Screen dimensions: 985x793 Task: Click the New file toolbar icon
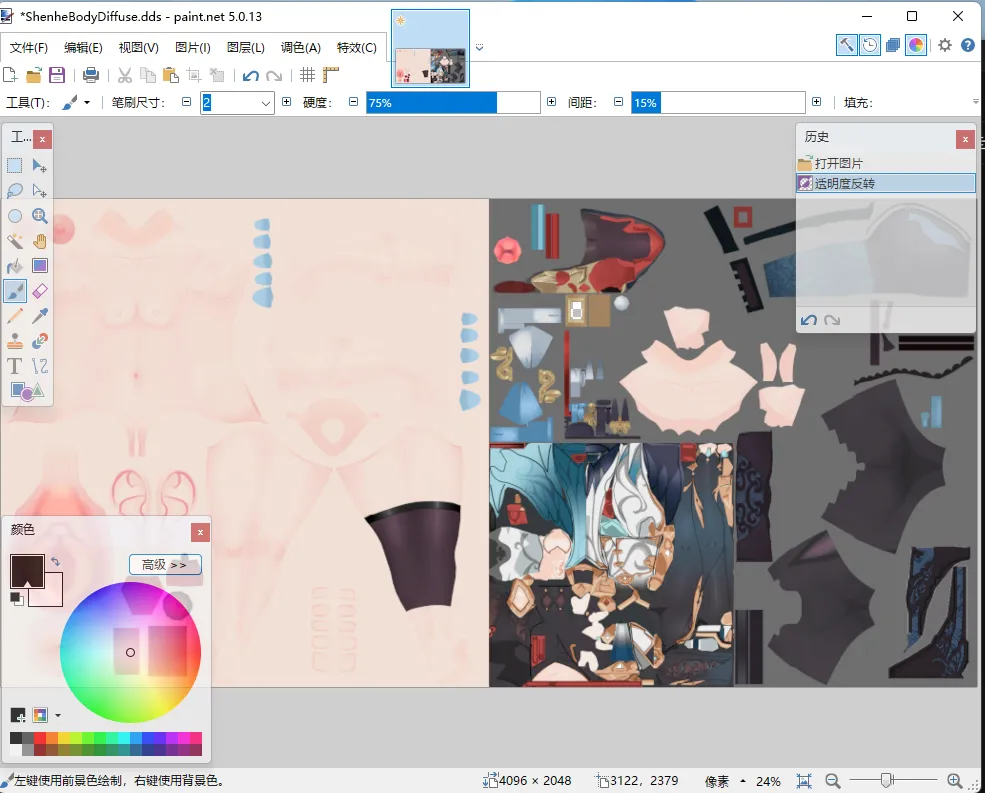[10, 75]
